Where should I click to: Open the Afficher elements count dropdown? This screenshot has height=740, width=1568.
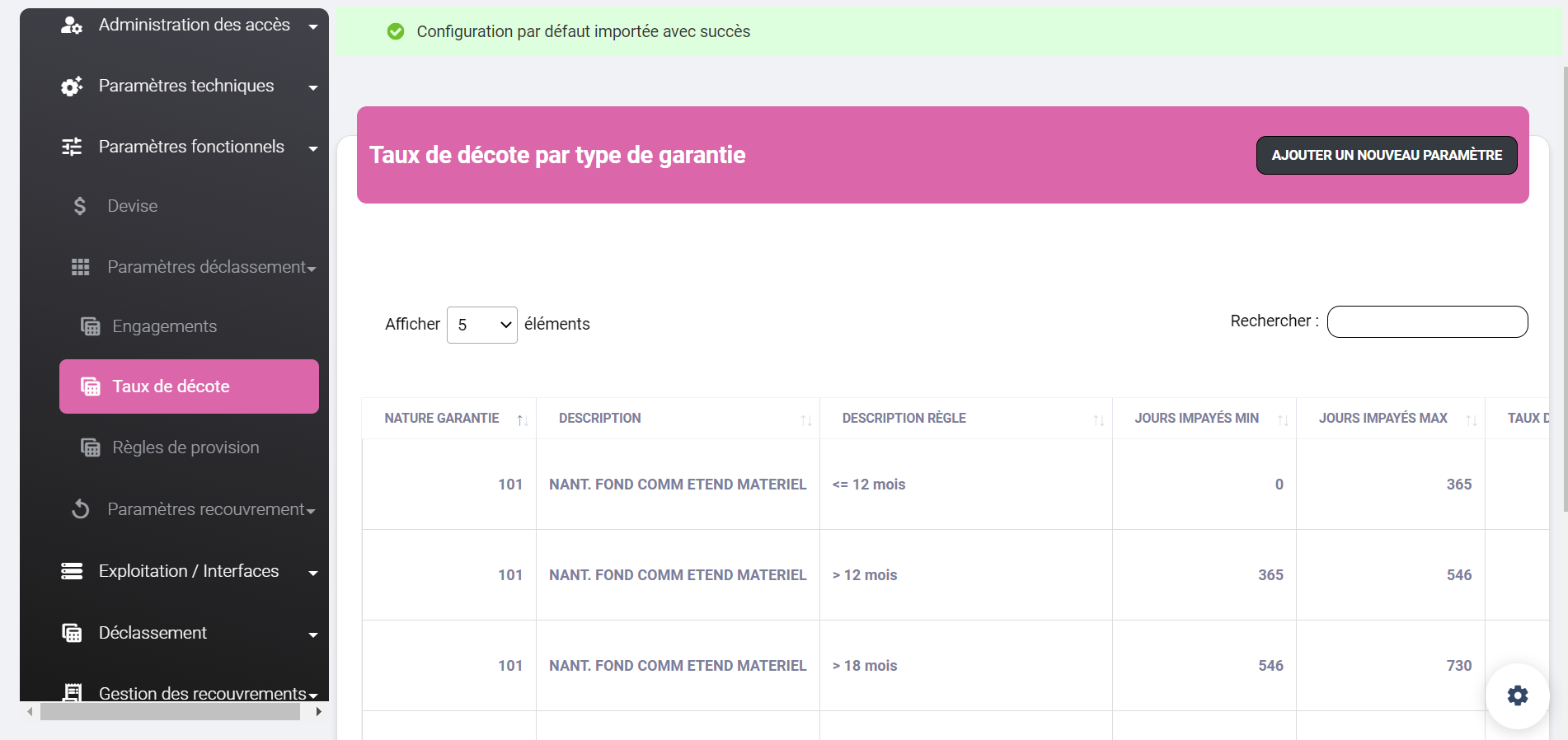[x=481, y=325]
